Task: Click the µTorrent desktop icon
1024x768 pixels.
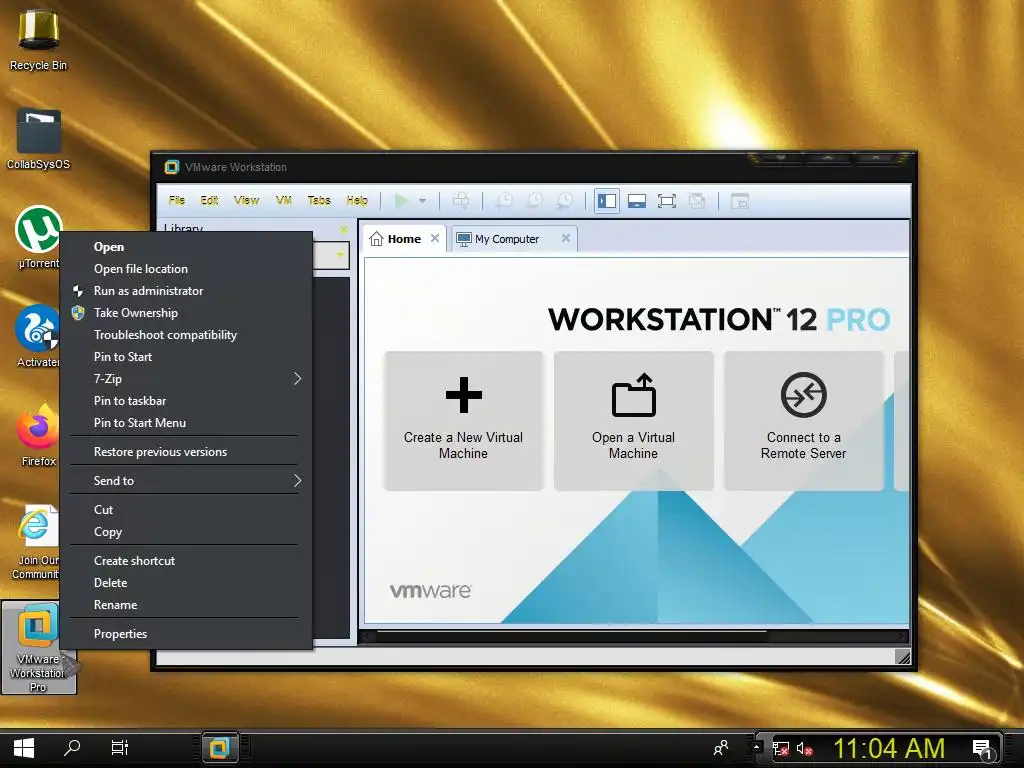Action: click(38, 238)
